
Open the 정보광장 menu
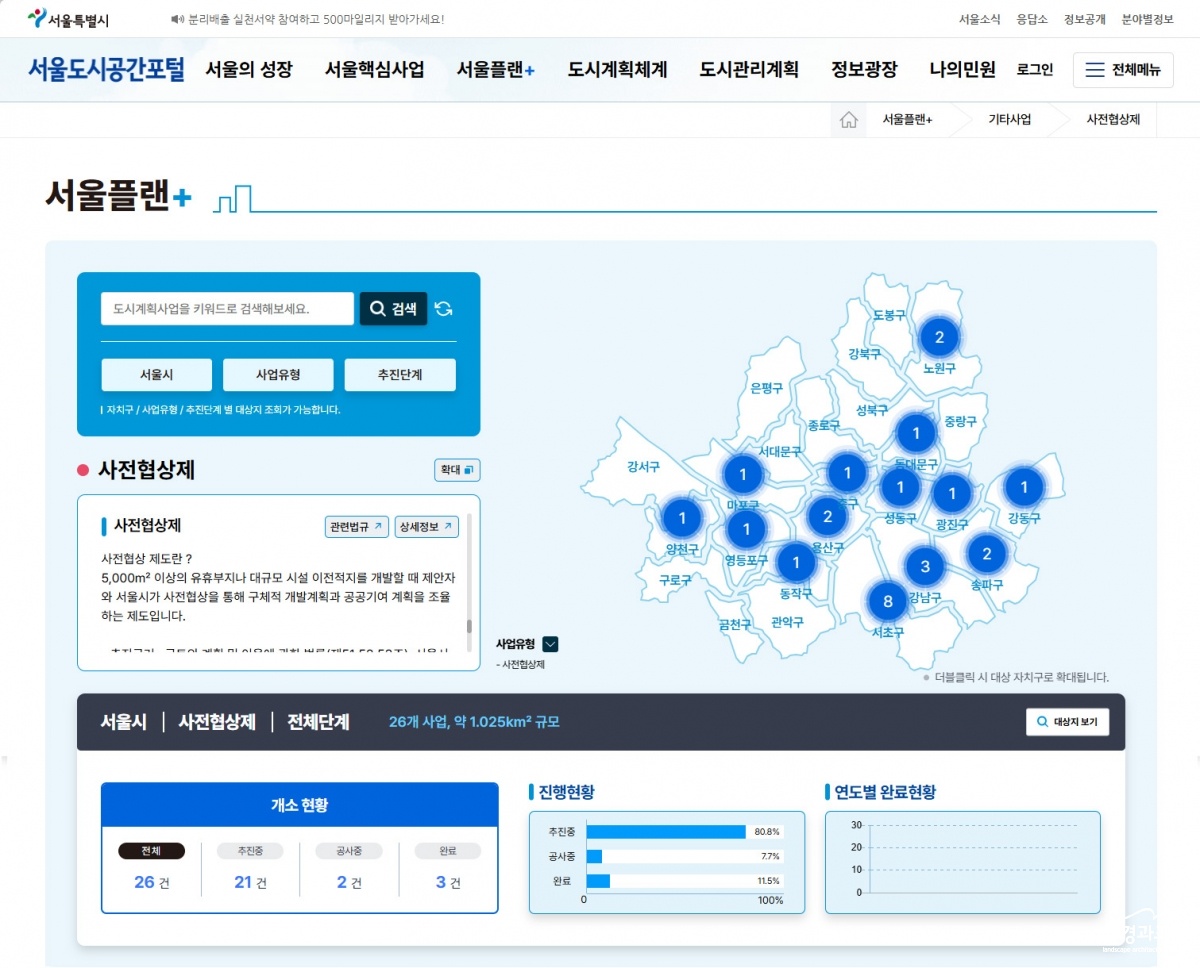click(864, 70)
